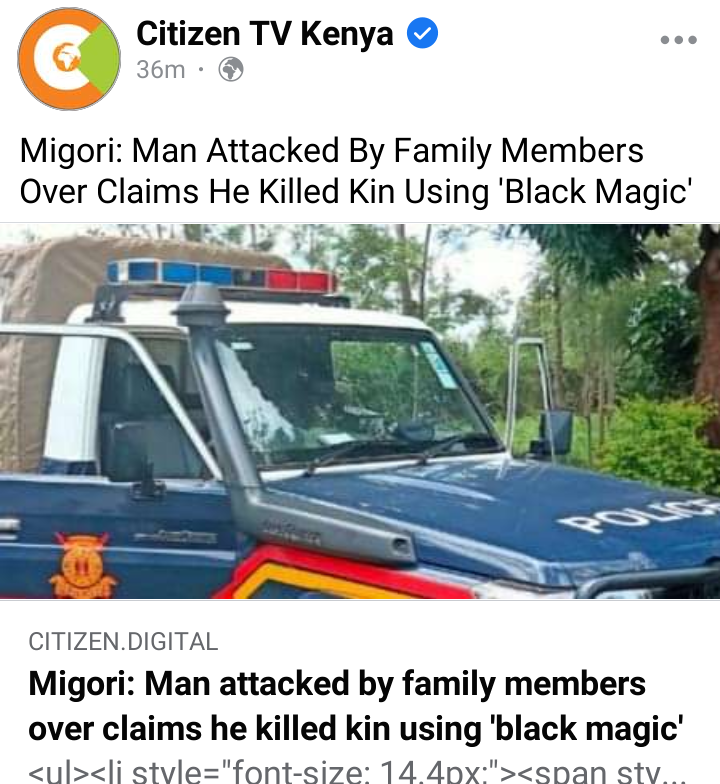
Task: Open the three-dots post options menu
Action: pos(678,40)
